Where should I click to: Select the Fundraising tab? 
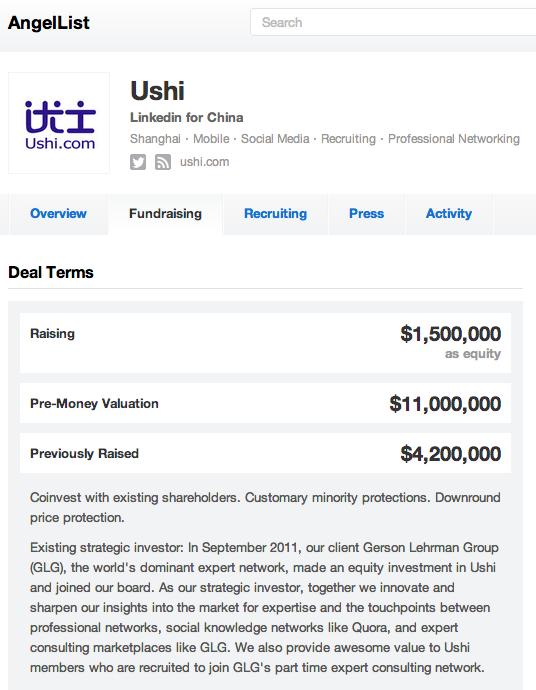click(165, 214)
